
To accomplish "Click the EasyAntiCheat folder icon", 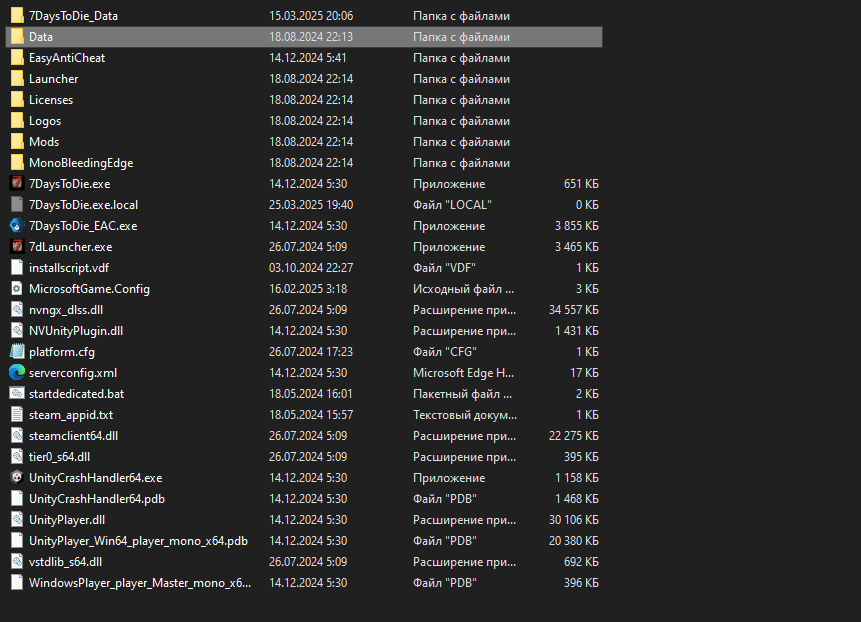I will [x=17, y=58].
